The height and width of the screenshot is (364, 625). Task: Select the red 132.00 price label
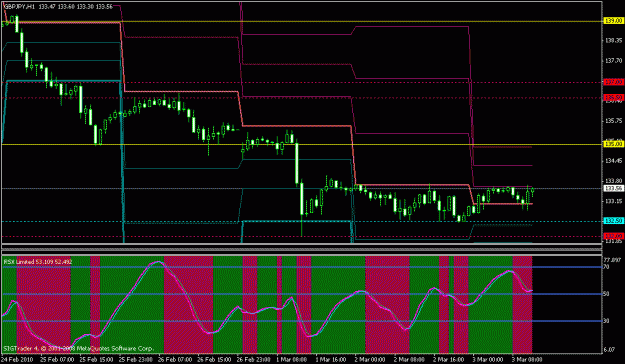point(614,236)
